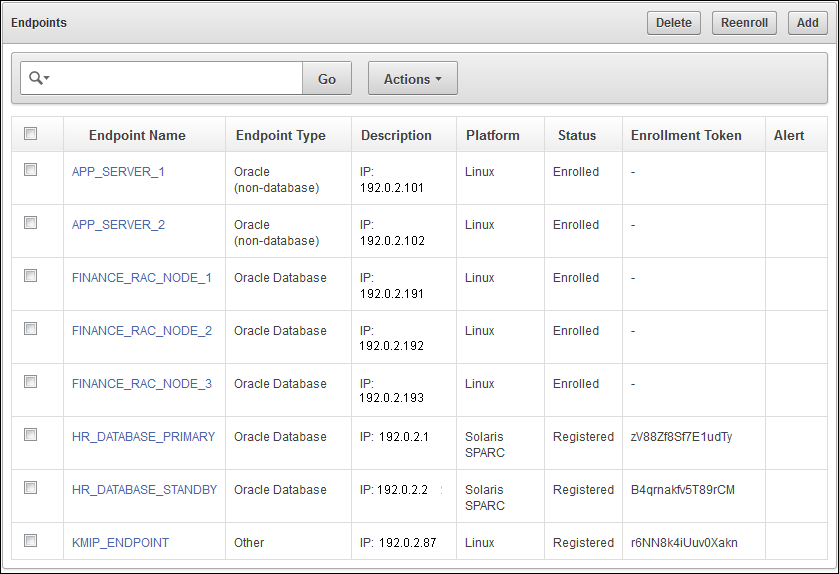Click description IP: 192.0.2.1

click(394, 437)
